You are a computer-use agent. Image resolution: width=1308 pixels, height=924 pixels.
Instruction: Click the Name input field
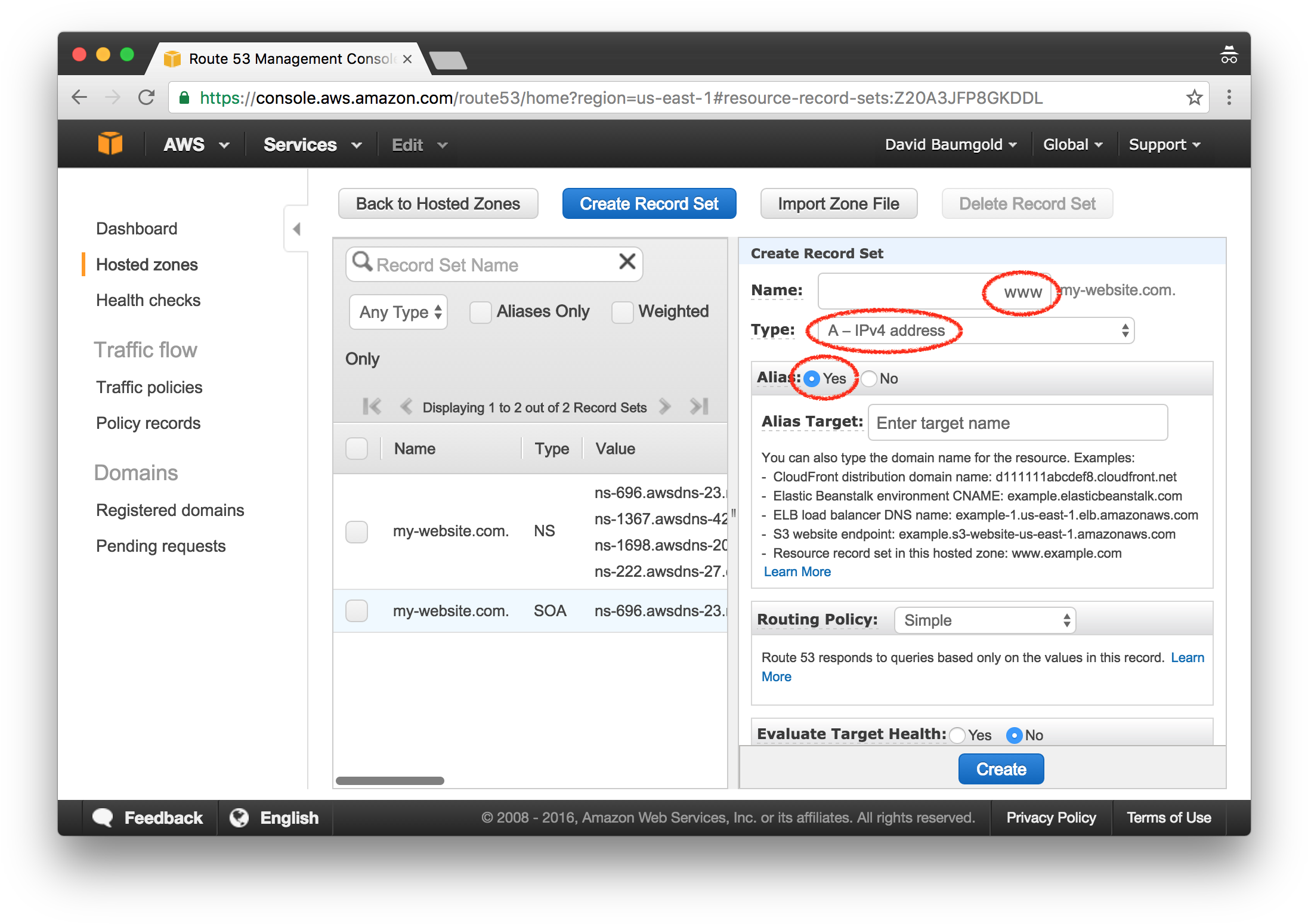935,291
